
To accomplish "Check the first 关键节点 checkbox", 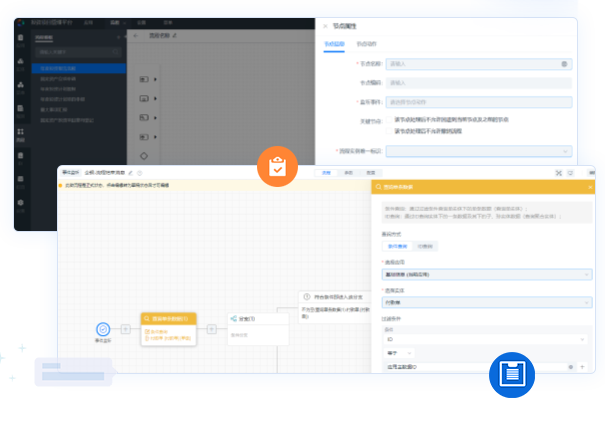I will 391,120.
